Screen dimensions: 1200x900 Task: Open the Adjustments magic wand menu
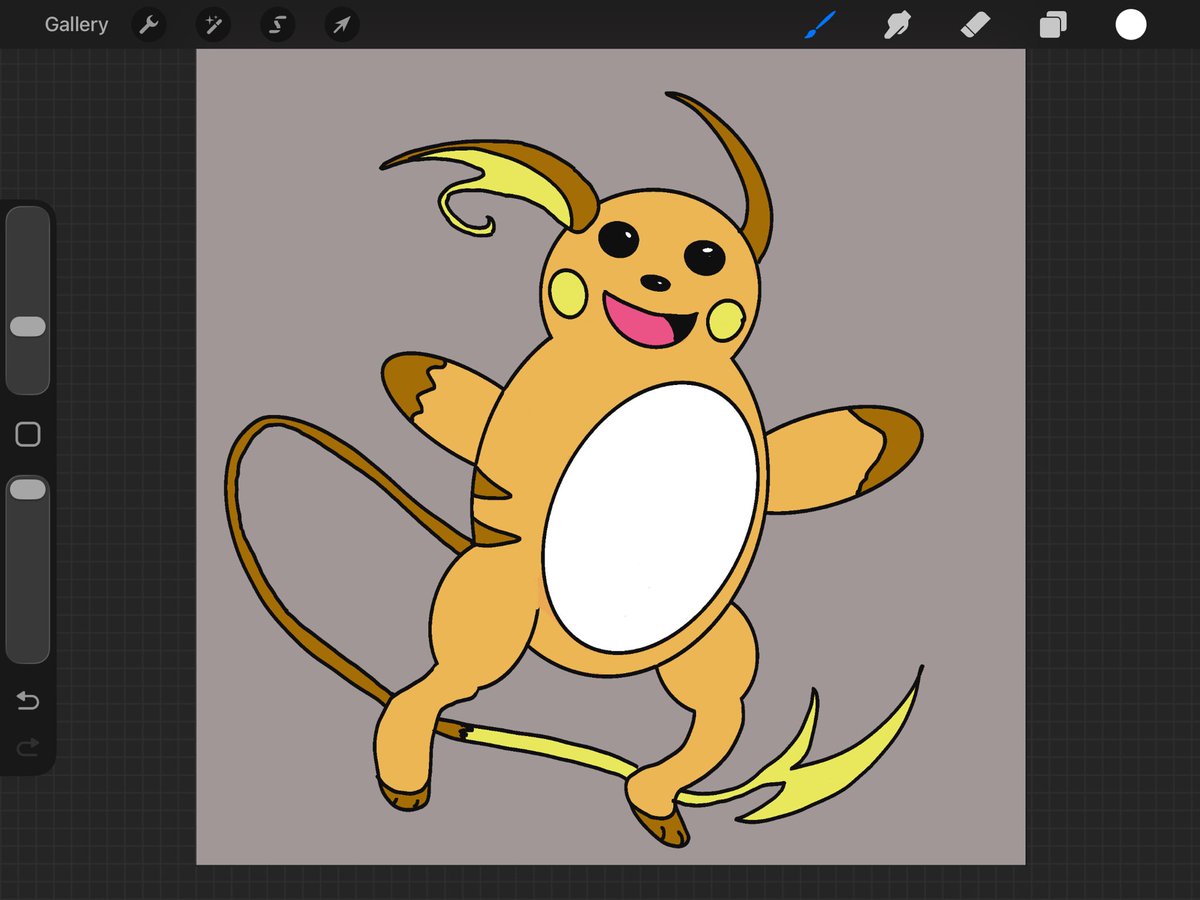[213, 25]
